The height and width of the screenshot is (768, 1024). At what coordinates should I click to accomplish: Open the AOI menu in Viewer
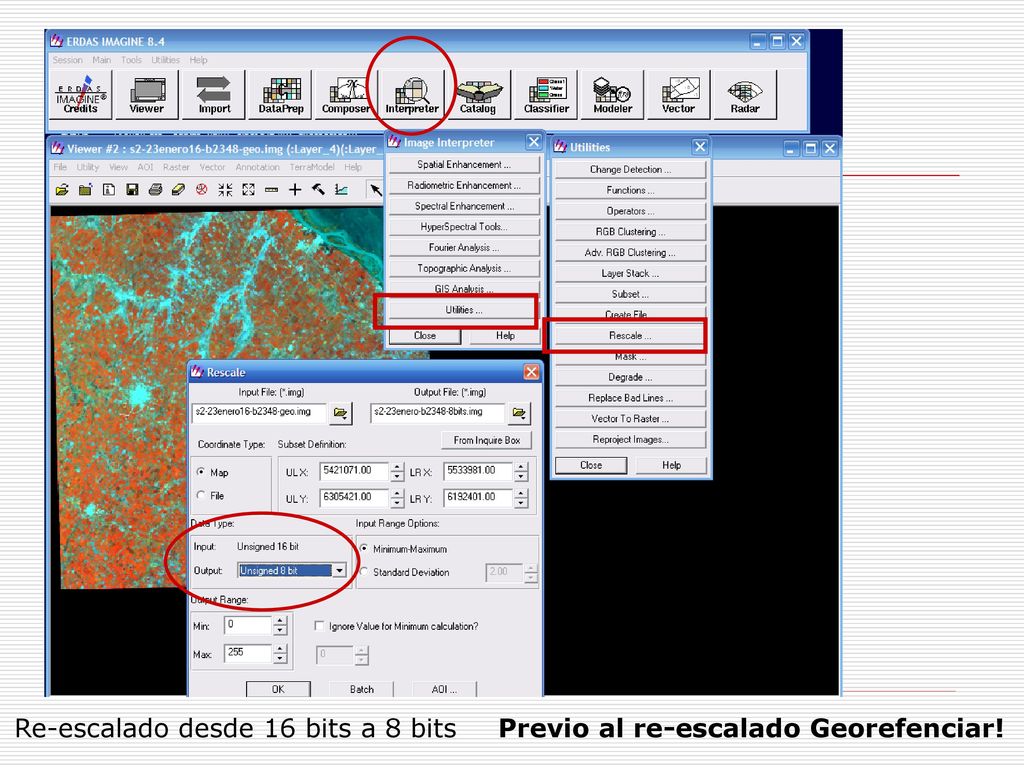(x=145, y=167)
